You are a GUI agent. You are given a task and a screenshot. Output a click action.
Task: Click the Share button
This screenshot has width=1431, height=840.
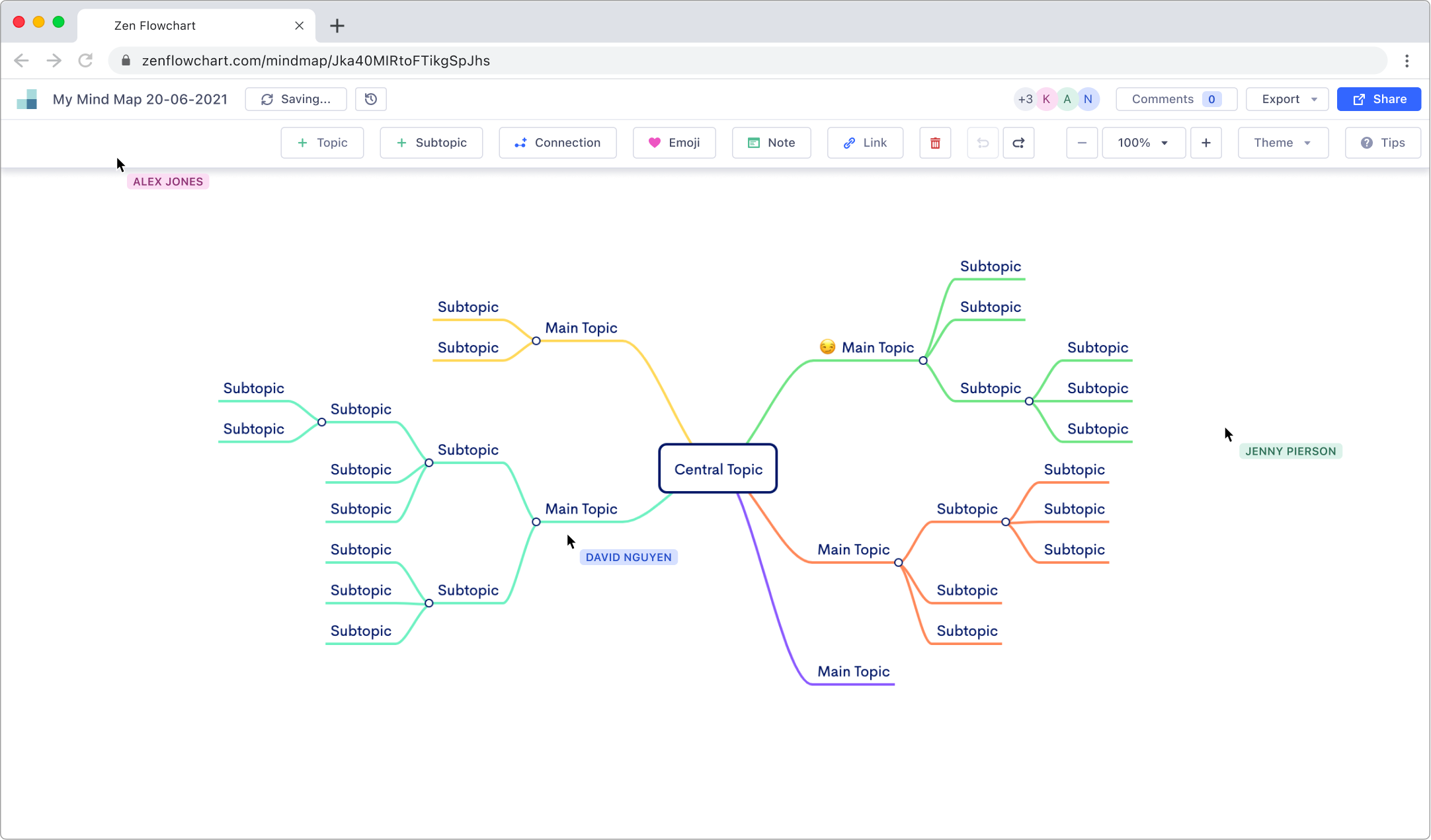click(x=1379, y=98)
